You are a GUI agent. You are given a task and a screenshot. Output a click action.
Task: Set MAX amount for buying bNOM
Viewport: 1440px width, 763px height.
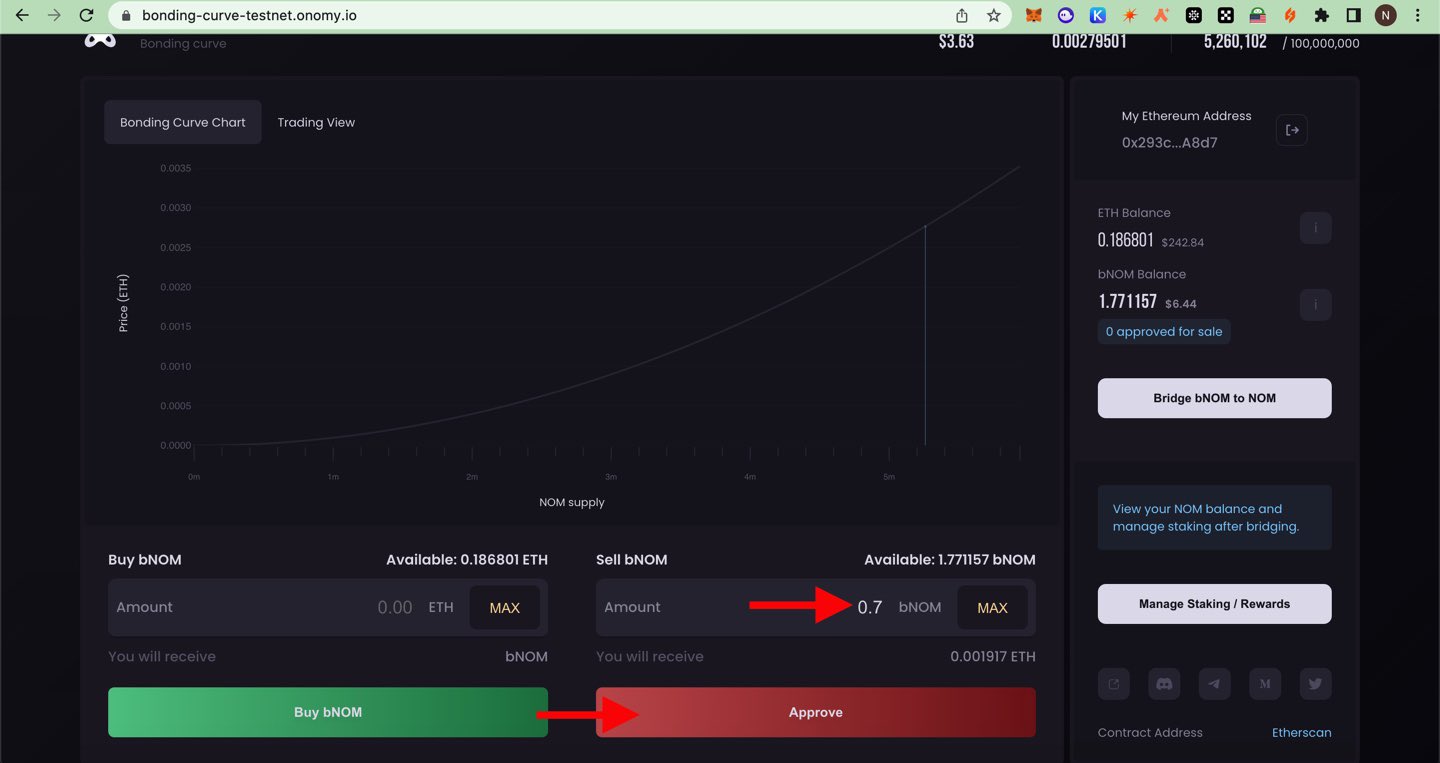tap(504, 607)
